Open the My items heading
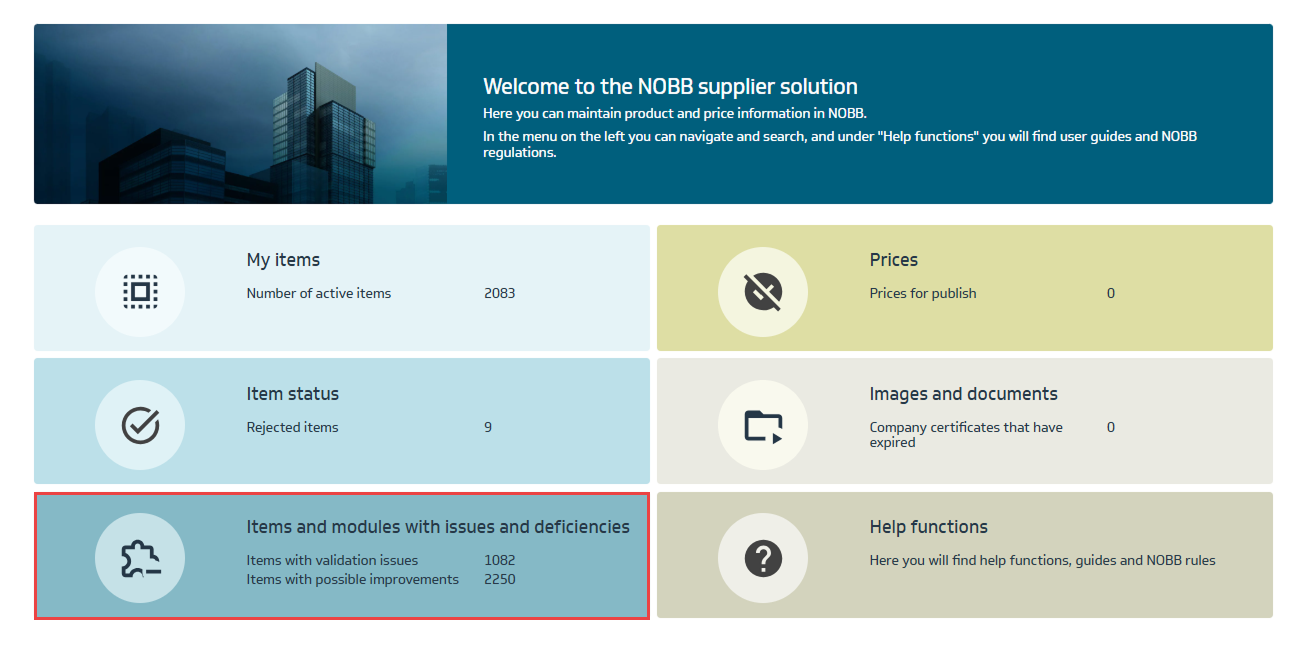Image resolution: width=1305 pixels, height=656 pixels. (x=283, y=260)
